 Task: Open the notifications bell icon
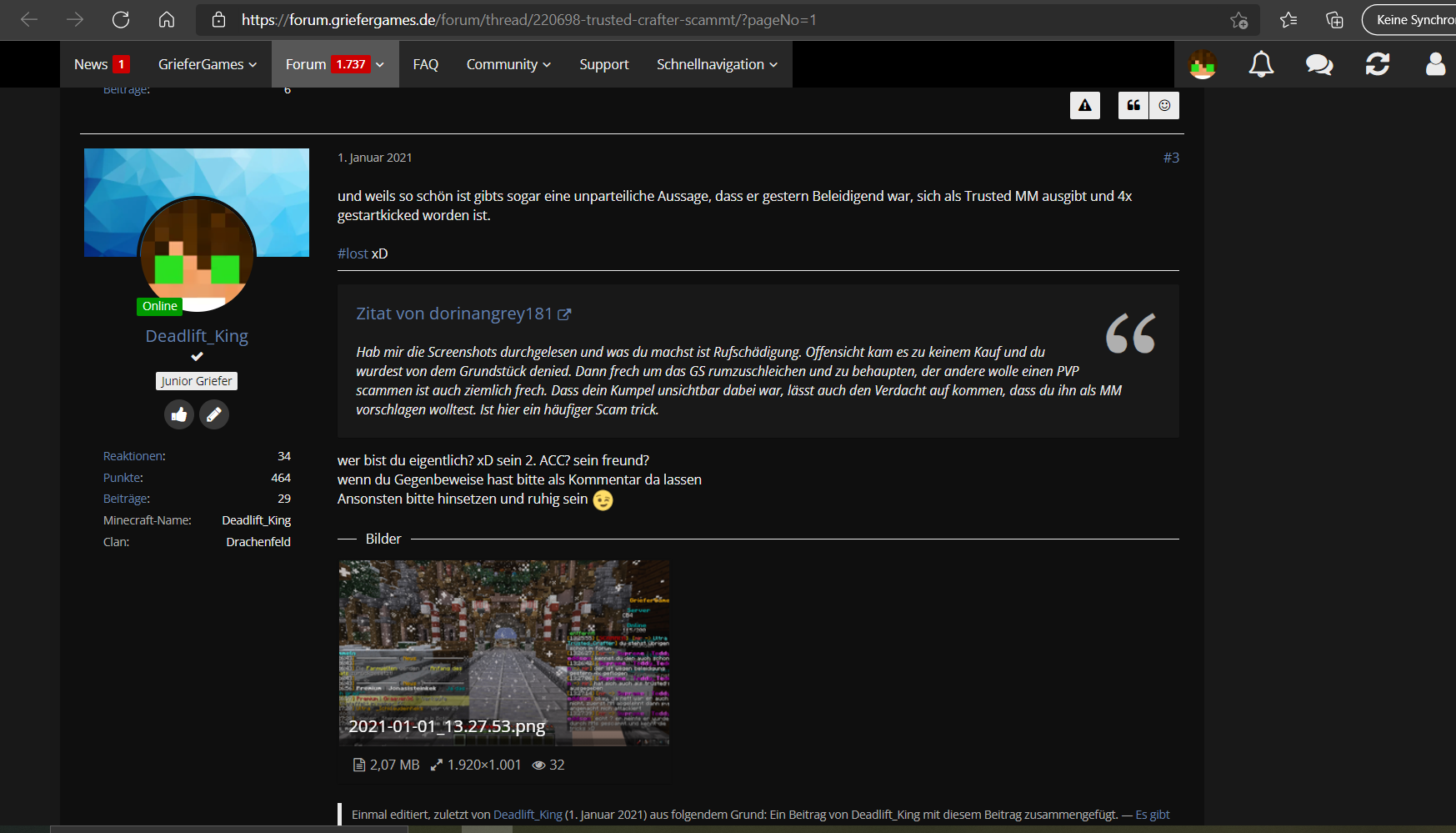pos(1261,64)
